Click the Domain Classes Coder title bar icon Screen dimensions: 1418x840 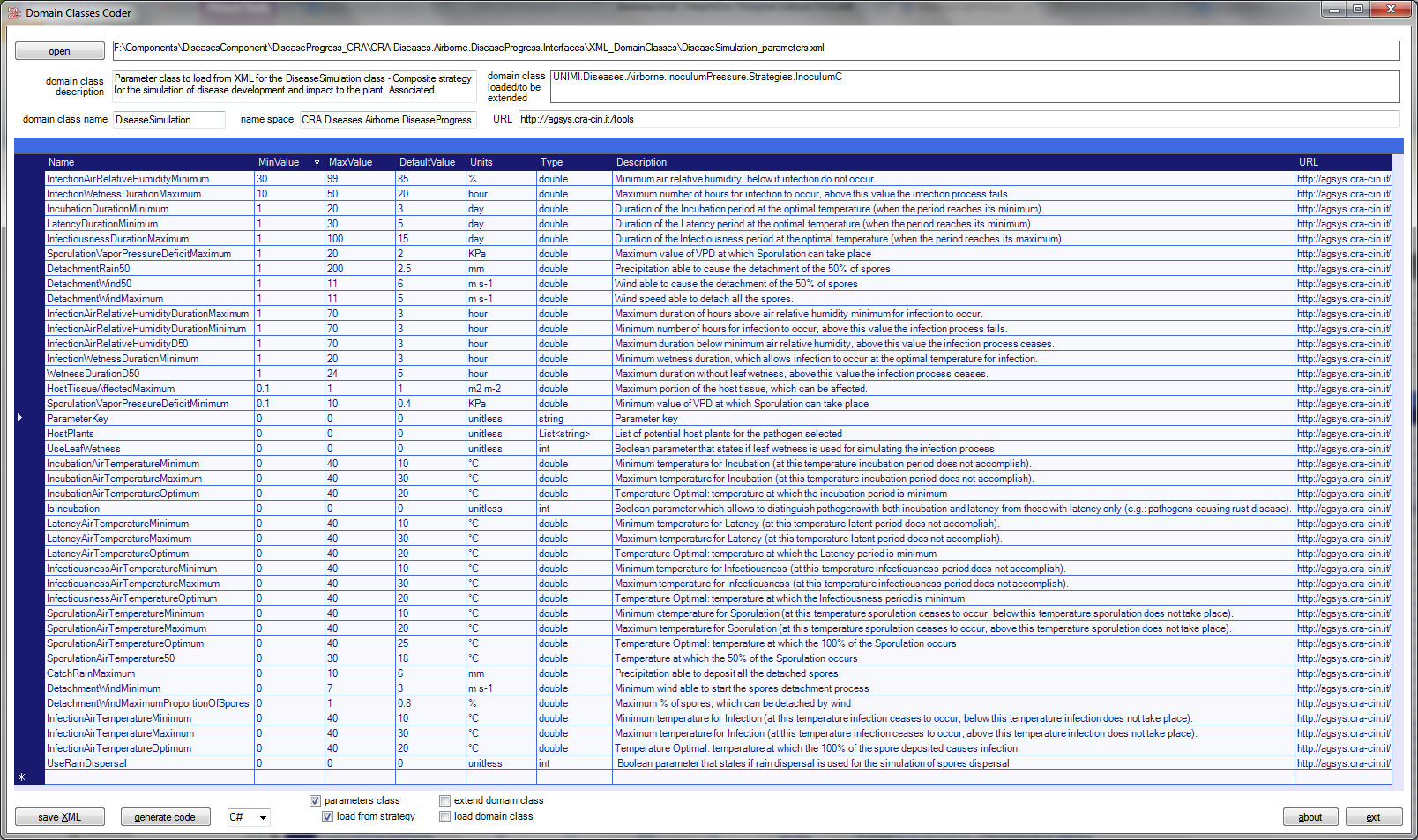(14, 12)
